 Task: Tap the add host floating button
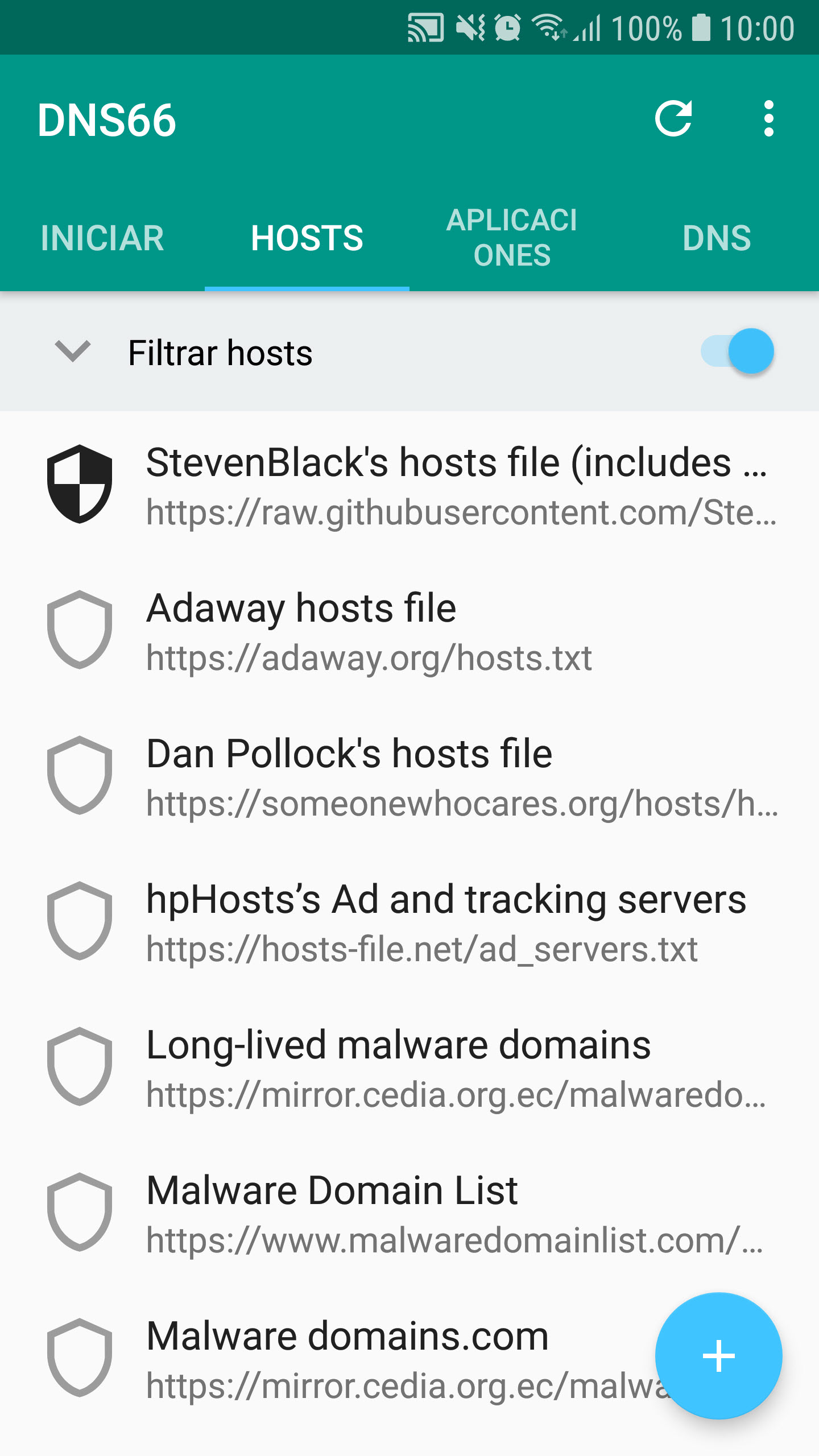[718, 1356]
